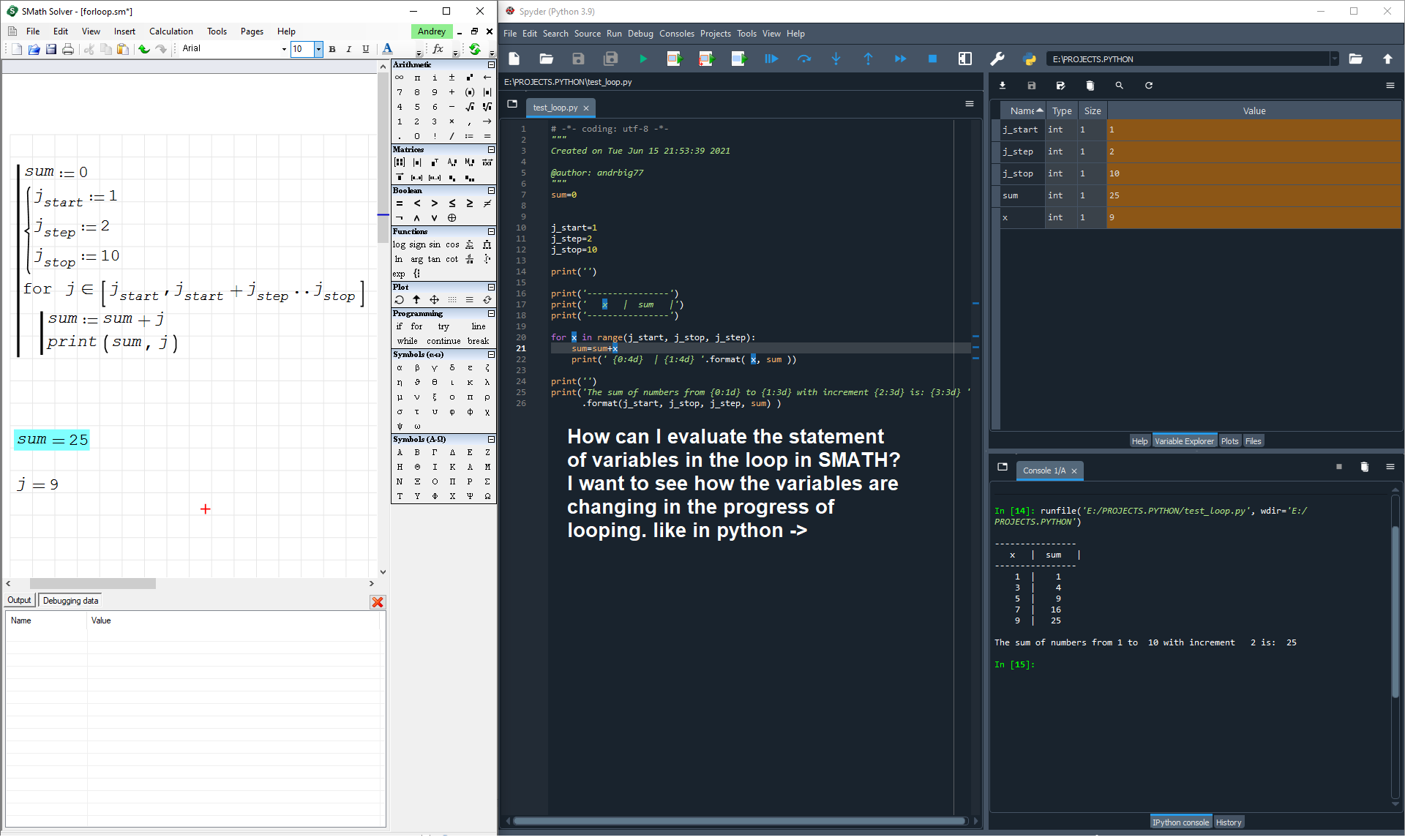This screenshot has height=840, width=1405.
Task: Insert a function using the fx icon in SMath
Action: pyautogui.click(x=438, y=48)
